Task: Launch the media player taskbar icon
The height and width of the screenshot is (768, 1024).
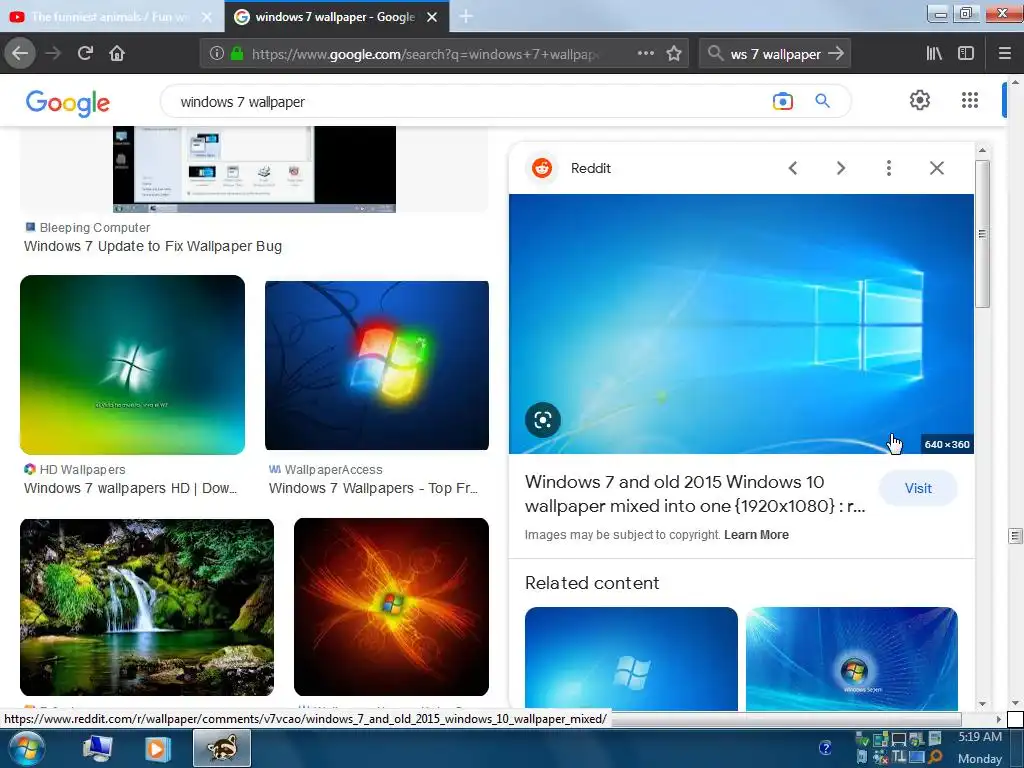Action: point(157,748)
